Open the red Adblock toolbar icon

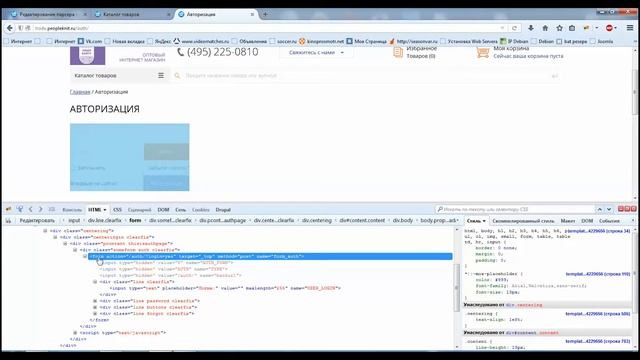tap(609, 28)
